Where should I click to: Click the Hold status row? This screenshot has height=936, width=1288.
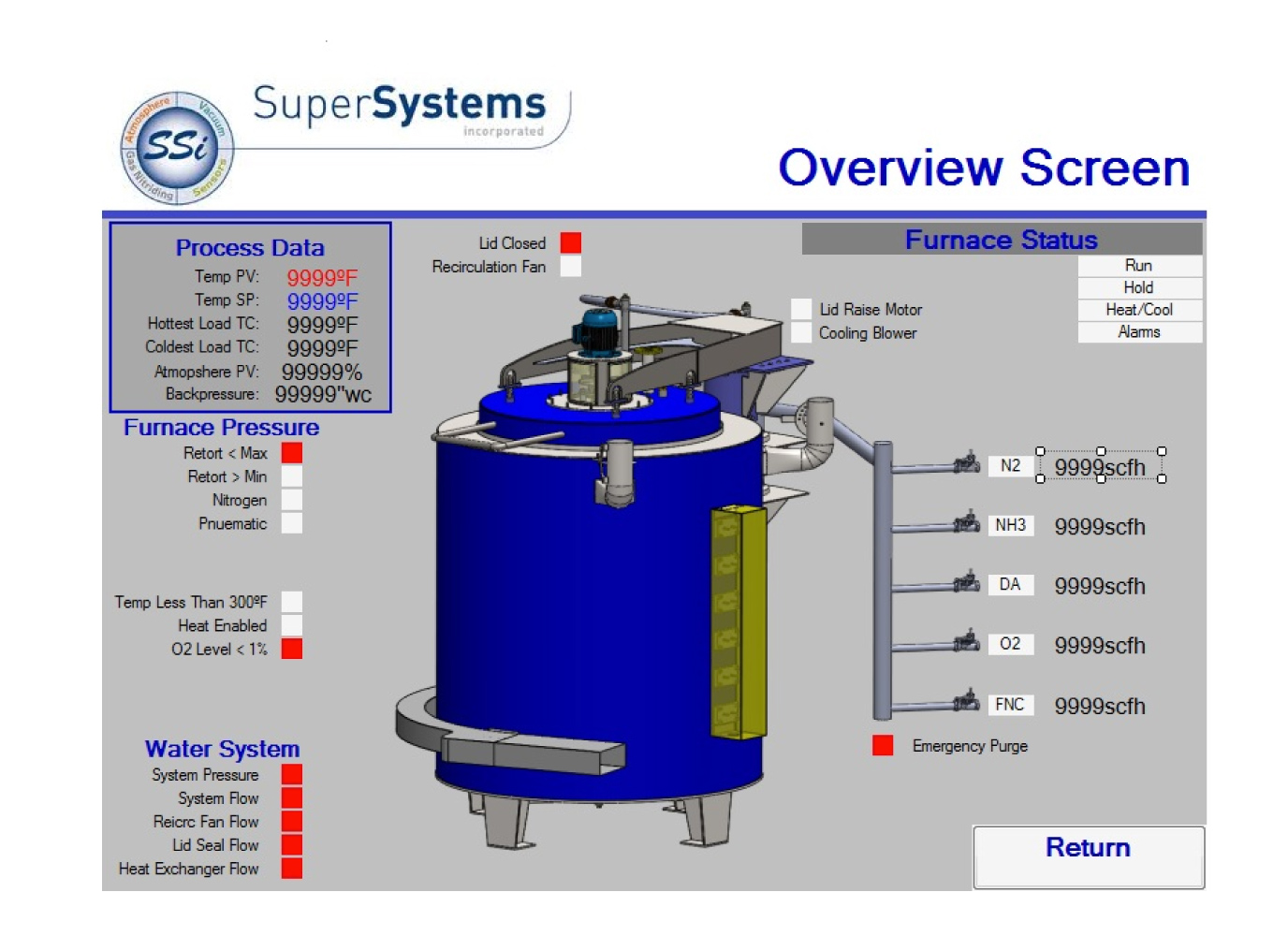[x=1139, y=287]
